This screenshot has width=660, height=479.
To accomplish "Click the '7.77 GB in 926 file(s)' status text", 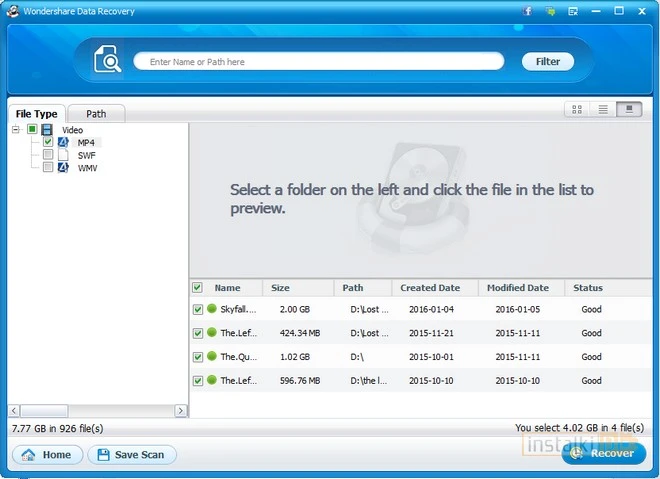I will (x=57, y=428).
